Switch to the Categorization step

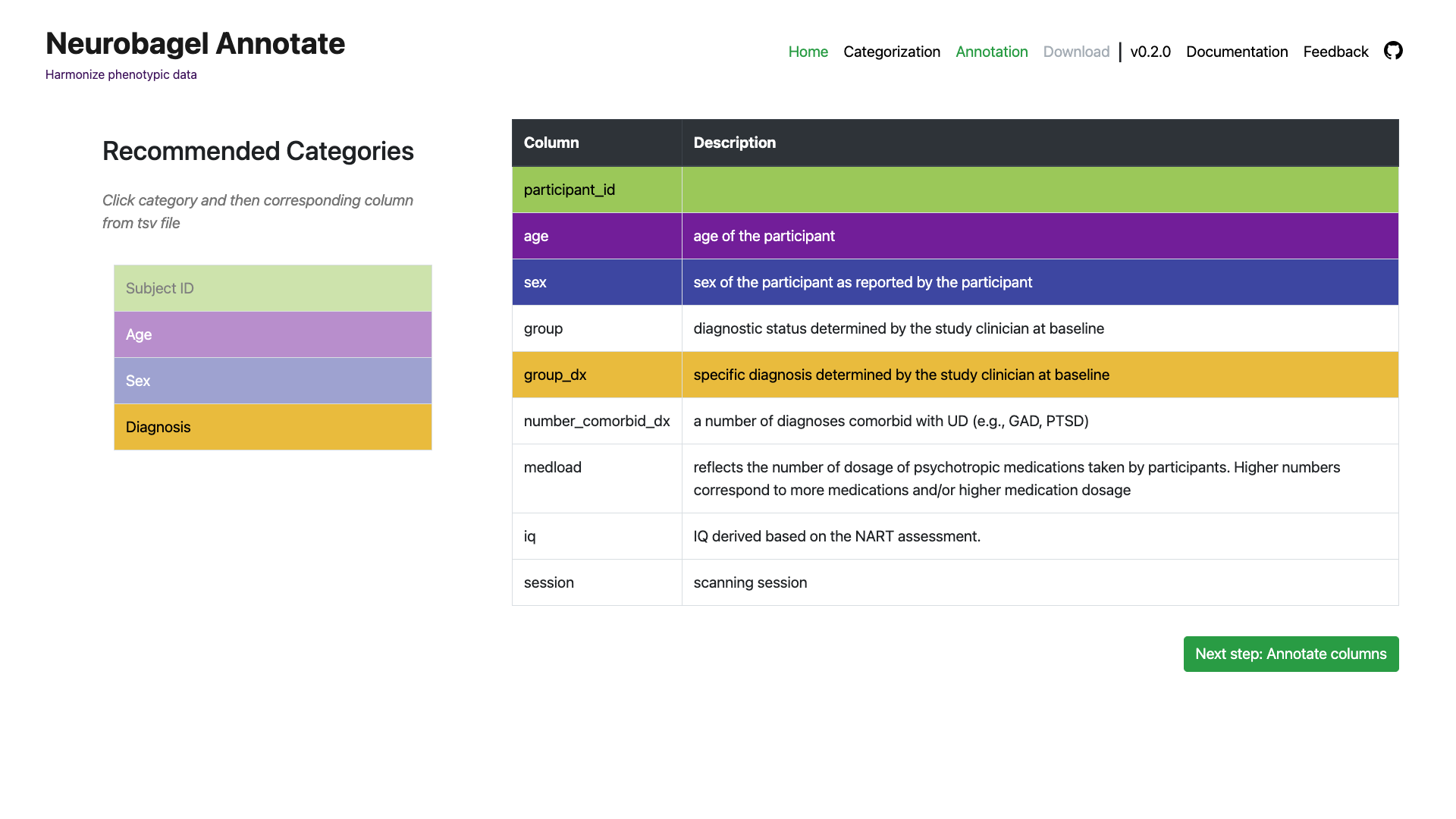coord(891,52)
